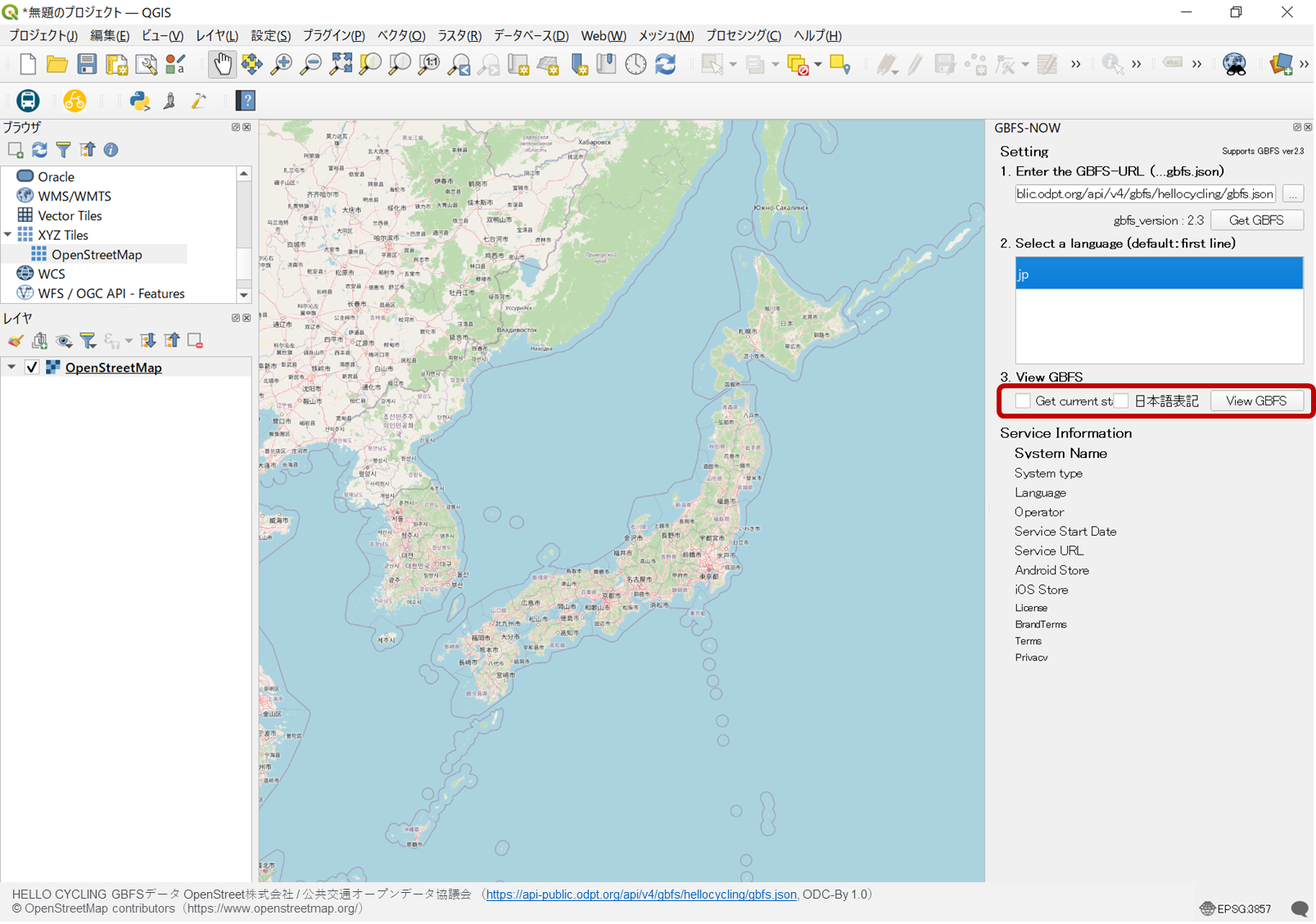This screenshot has height=924, width=1316.
Task: Open the Filter Legend dropdown in Layers panel
Action: point(88,340)
